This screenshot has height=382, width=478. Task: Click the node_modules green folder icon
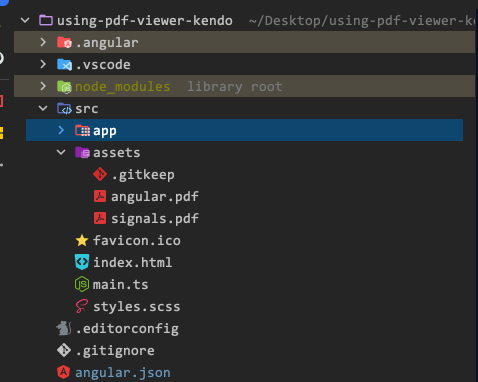tap(64, 87)
